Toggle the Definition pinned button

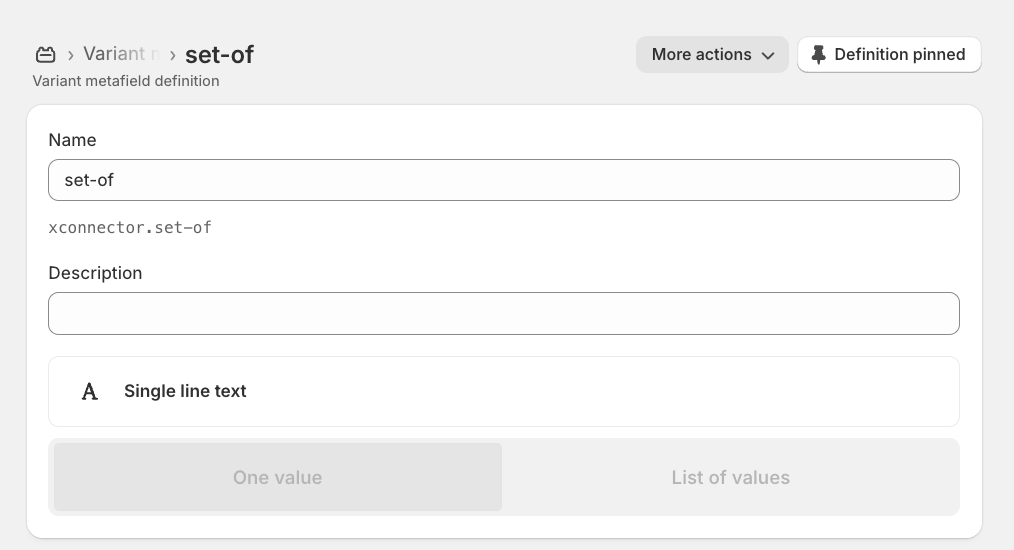click(889, 54)
